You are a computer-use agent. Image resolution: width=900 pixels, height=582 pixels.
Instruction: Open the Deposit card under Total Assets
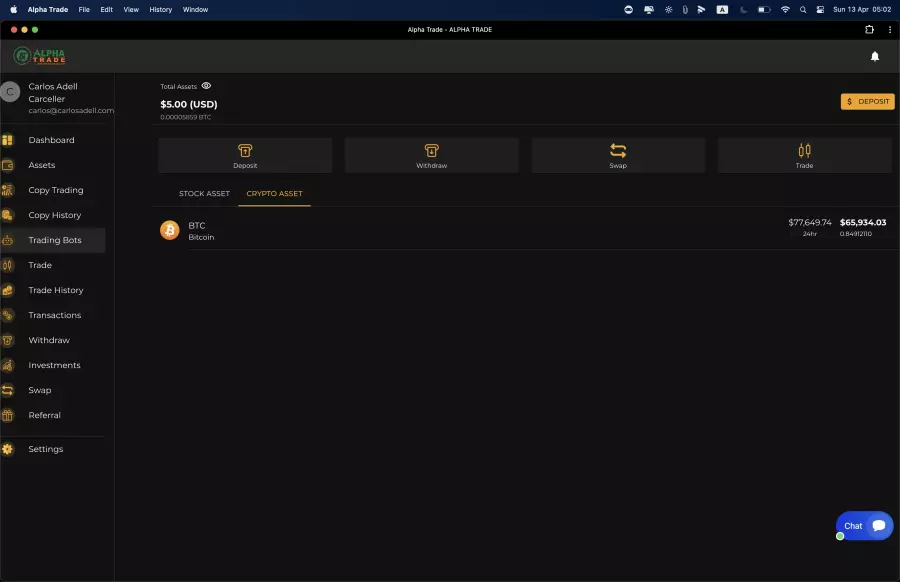click(x=245, y=156)
